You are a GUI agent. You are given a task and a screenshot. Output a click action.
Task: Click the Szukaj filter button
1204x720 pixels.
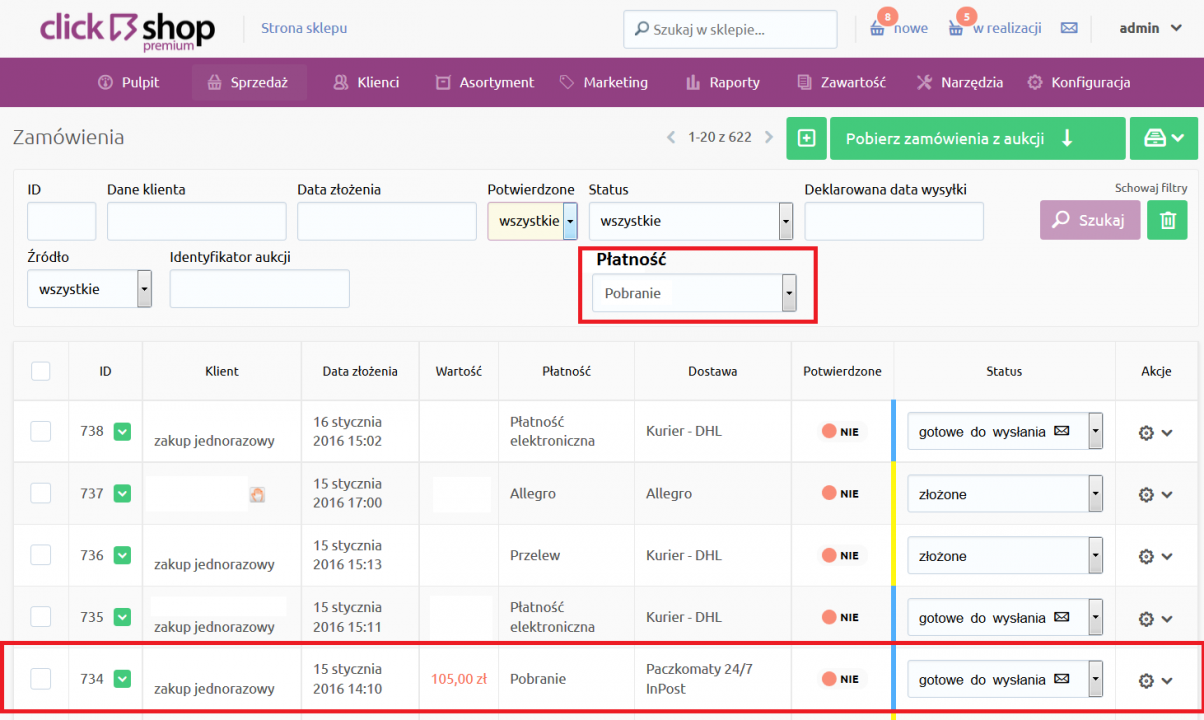point(1090,220)
